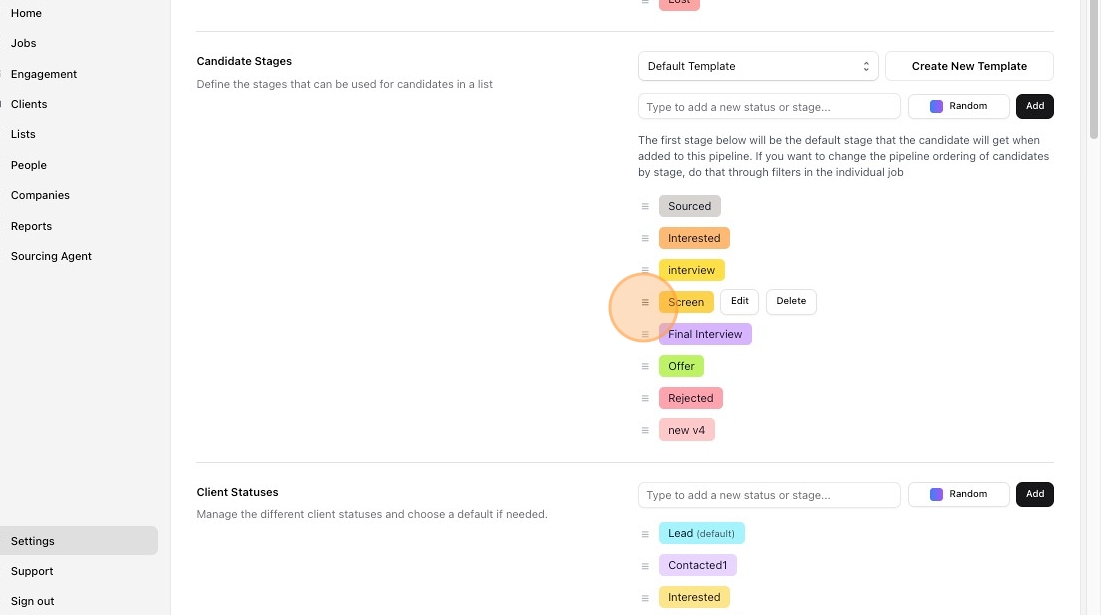The width and height of the screenshot is (1101, 615).
Task: Click Create New Template button
Action: click(969, 66)
